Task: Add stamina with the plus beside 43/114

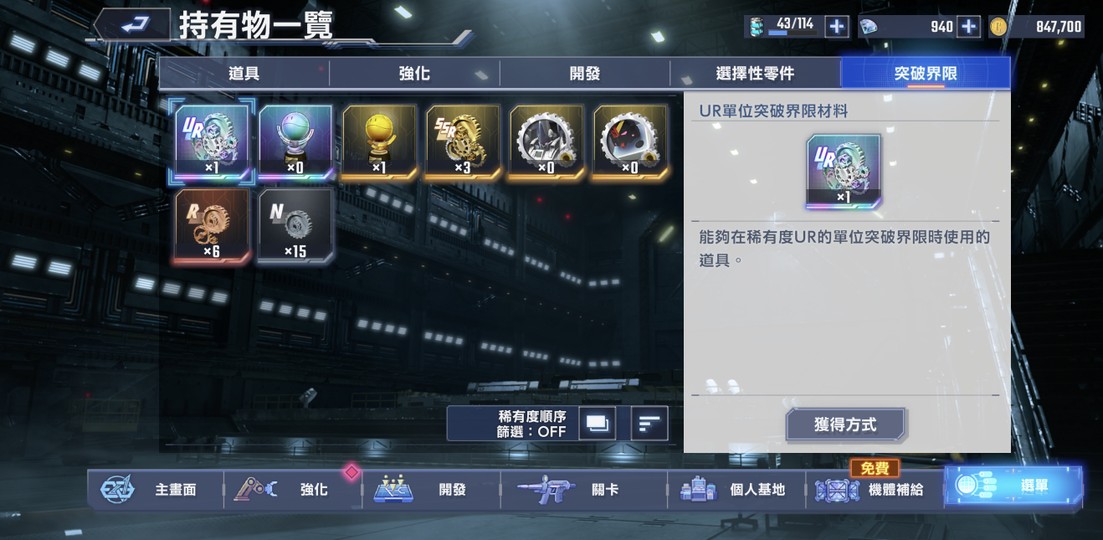Action: click(836, 27)
